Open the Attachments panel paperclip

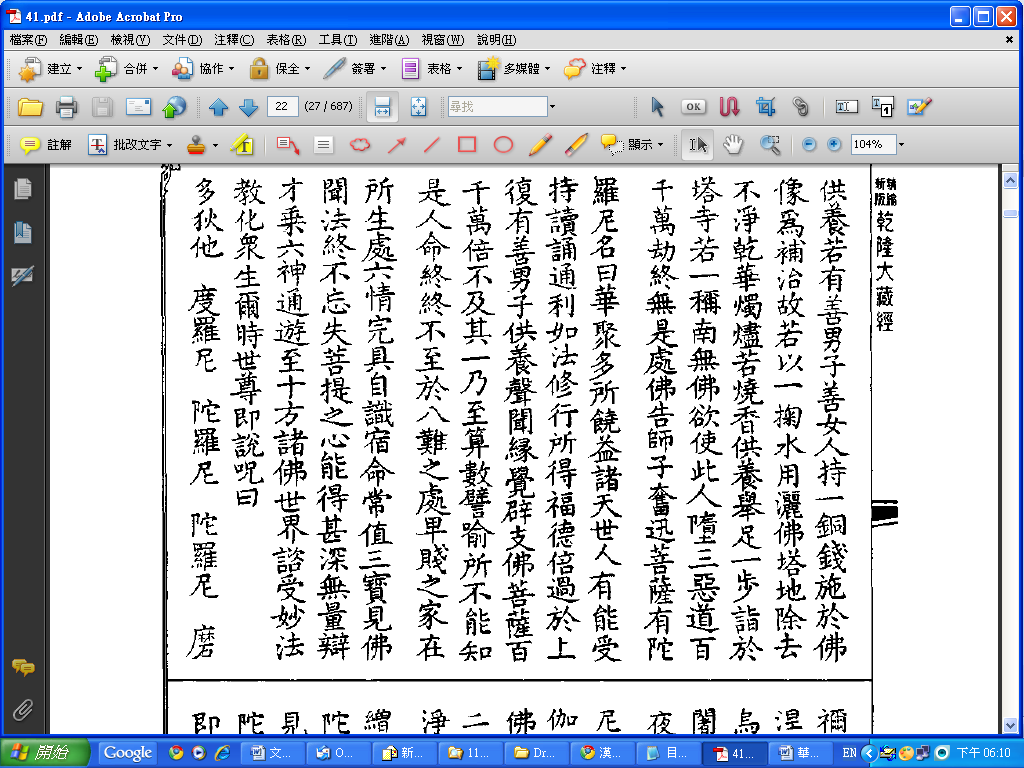point(22,711)
